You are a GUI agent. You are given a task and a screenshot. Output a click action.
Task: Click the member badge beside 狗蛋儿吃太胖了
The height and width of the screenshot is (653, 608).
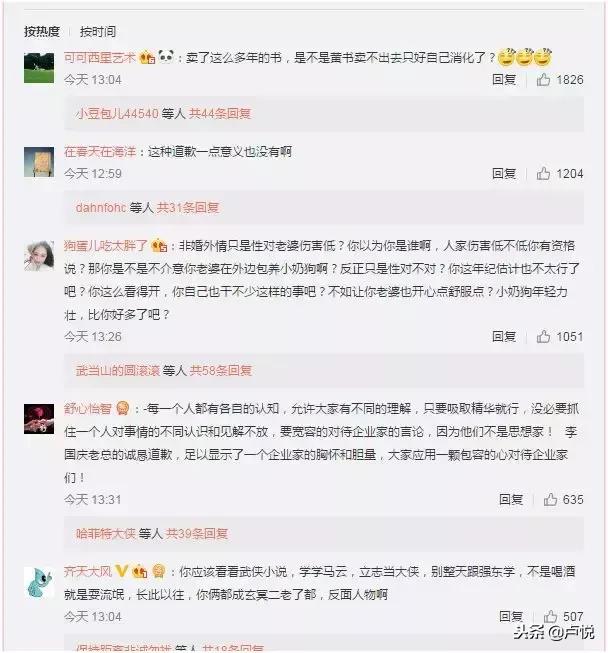click(x=159, y=246)
